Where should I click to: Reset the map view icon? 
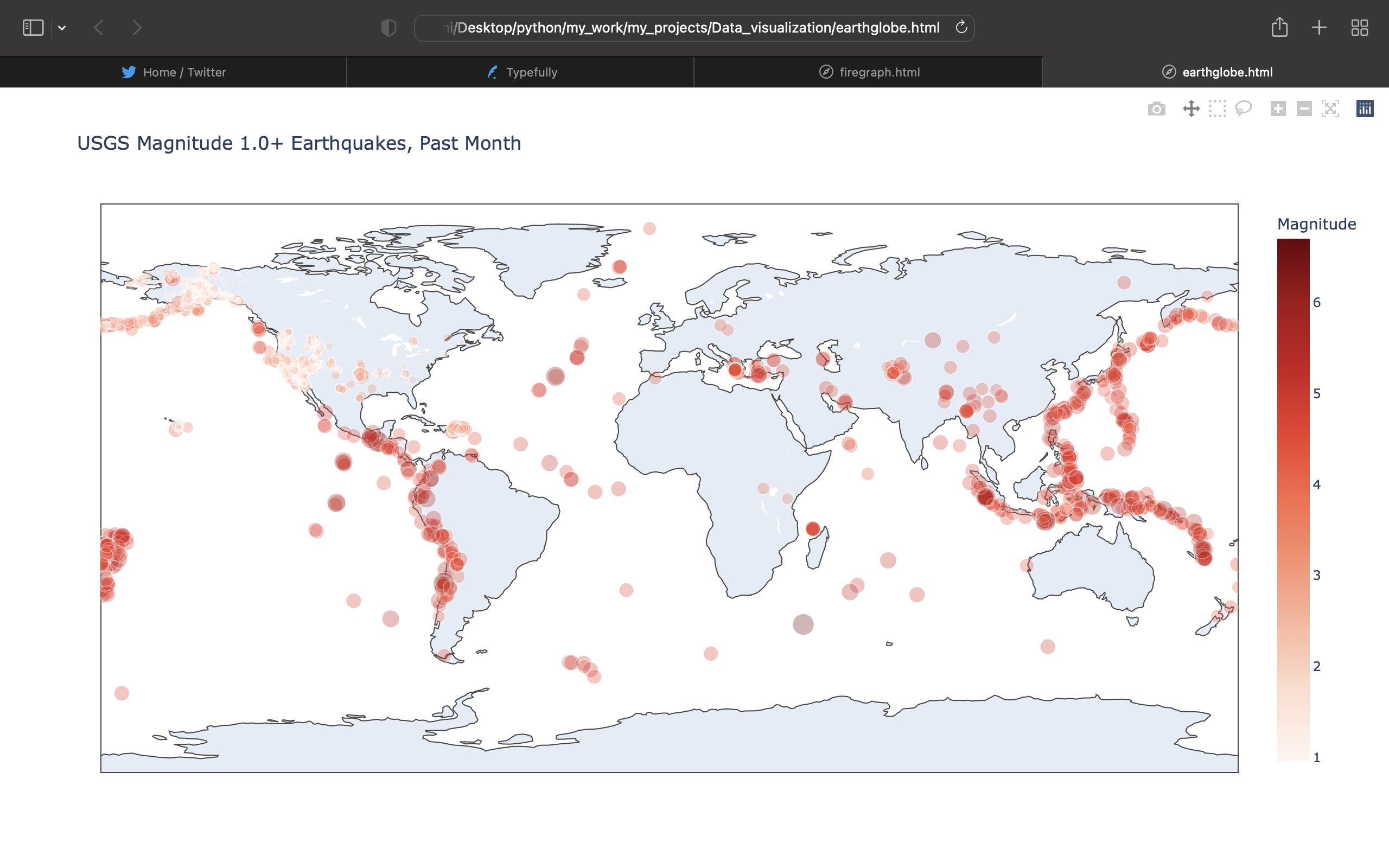click(1330, 108)
